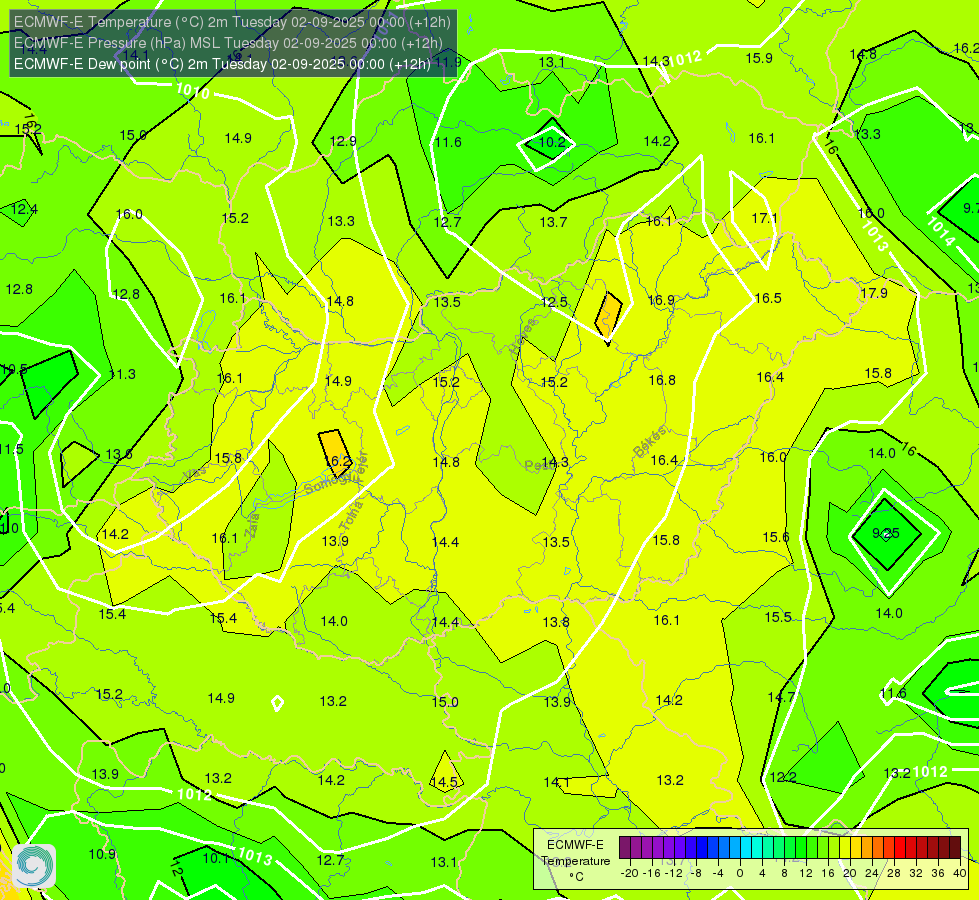979x900 pixels.
Task: Click the 12.5 temperature value
Action: (x=554, y=302)
